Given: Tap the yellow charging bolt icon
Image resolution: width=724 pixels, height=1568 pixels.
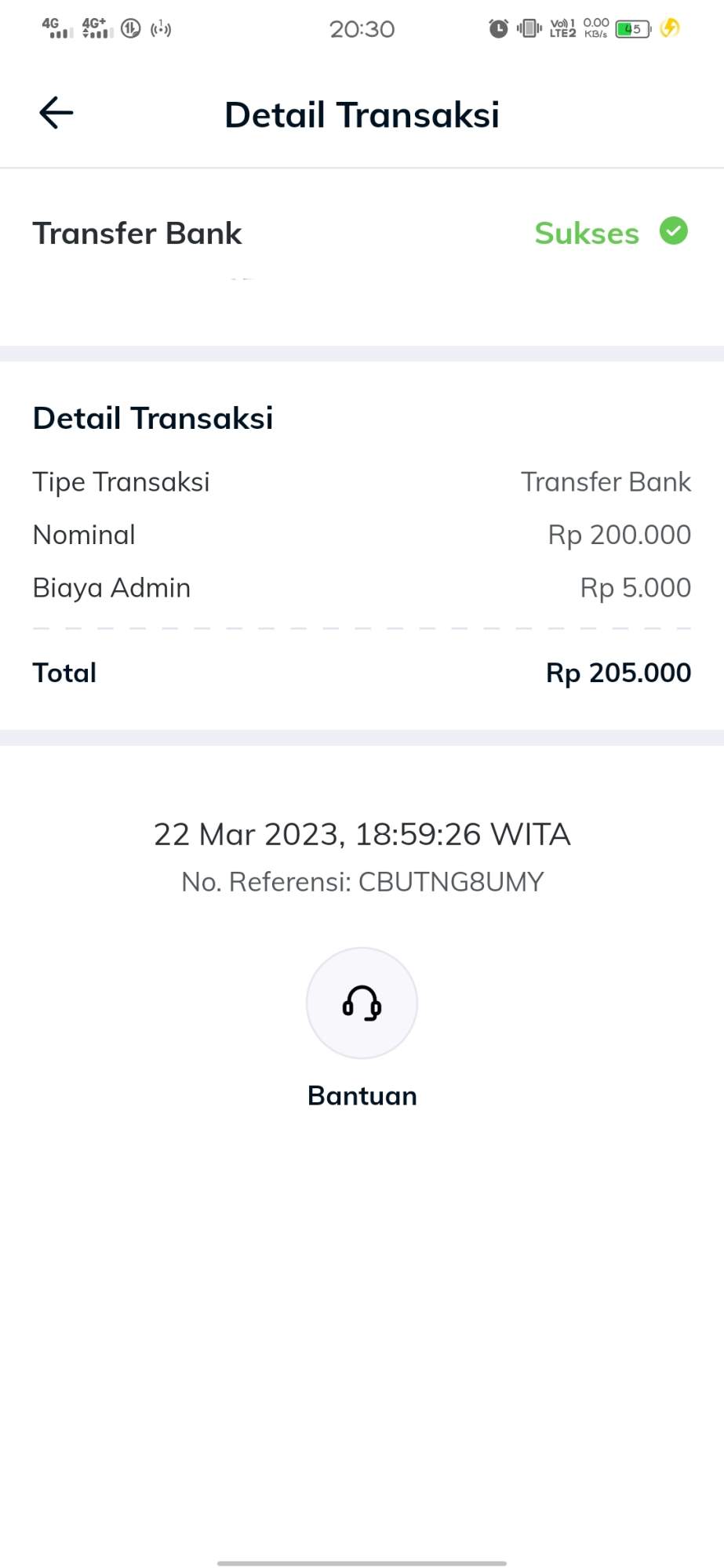Looking at the screenshot, I should click(x=669, y=29).
